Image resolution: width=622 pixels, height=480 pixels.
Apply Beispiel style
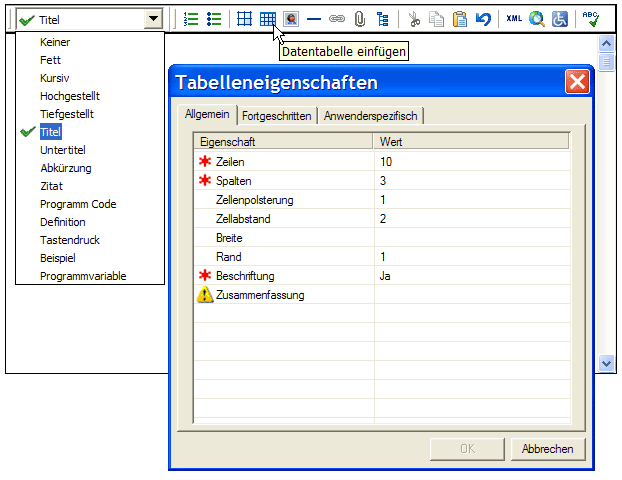tap(58, 258)
